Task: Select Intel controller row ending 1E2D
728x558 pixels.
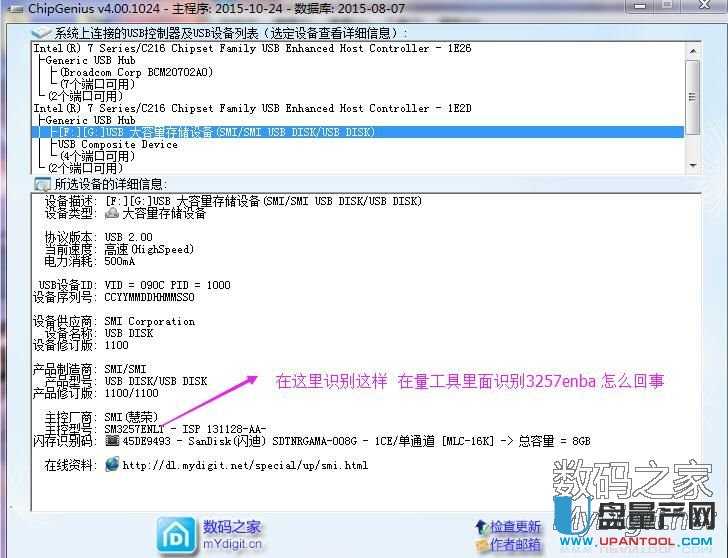Action: [252, 108]
